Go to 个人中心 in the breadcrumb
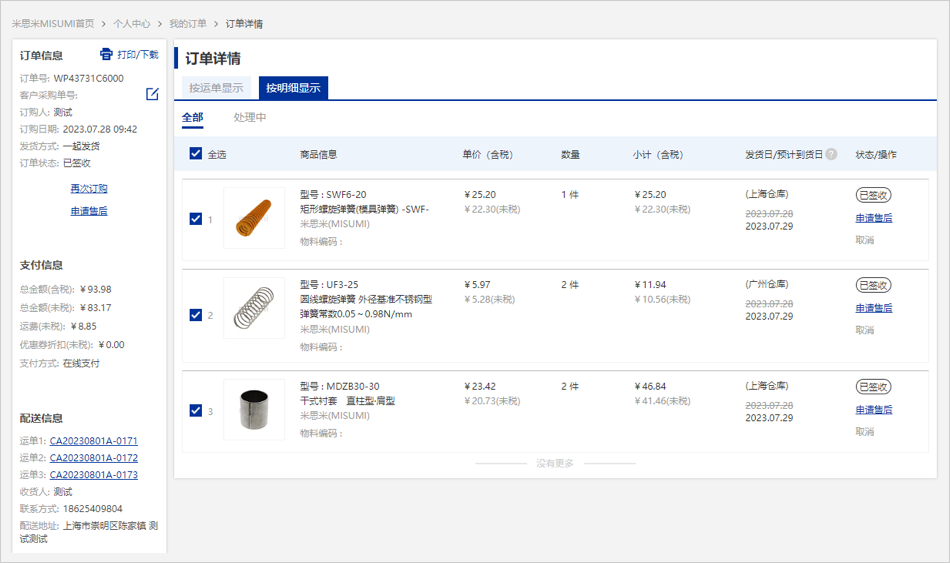950x563 pixels. 131,23
